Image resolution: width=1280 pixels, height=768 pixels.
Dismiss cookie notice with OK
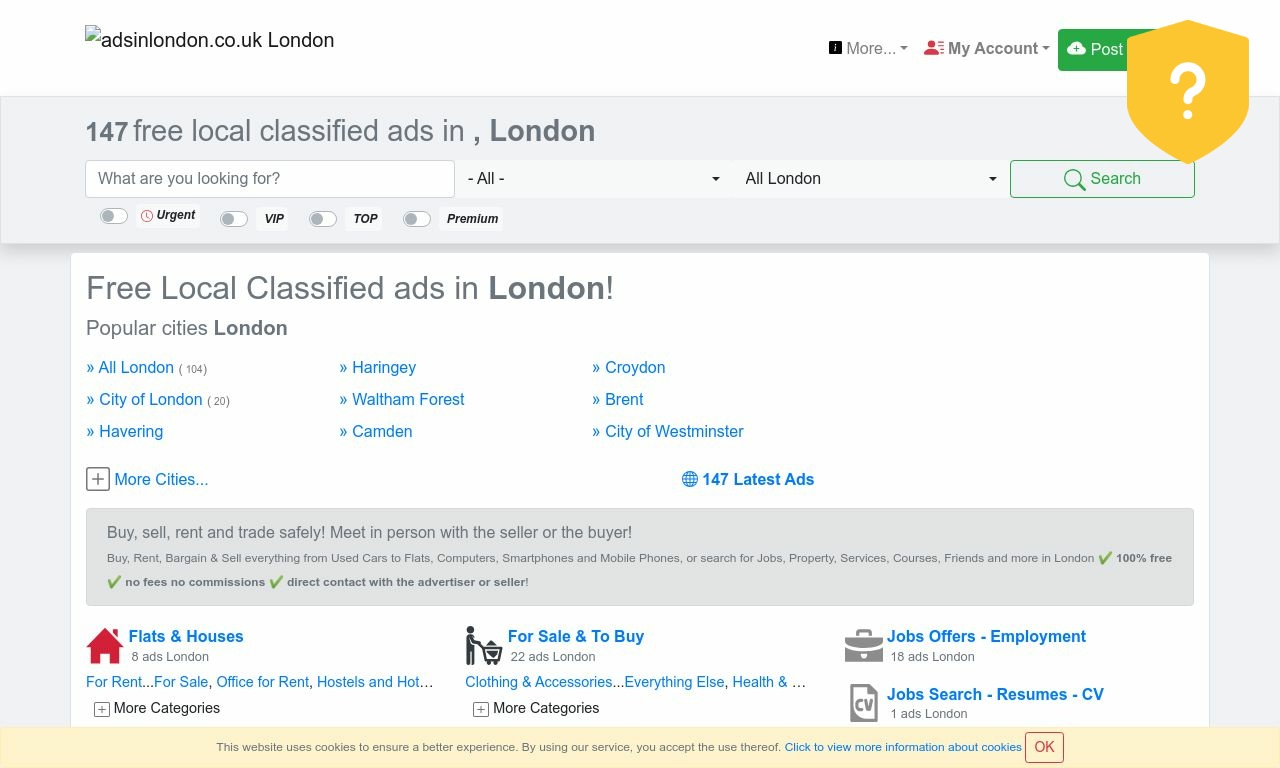point(1044,747)
